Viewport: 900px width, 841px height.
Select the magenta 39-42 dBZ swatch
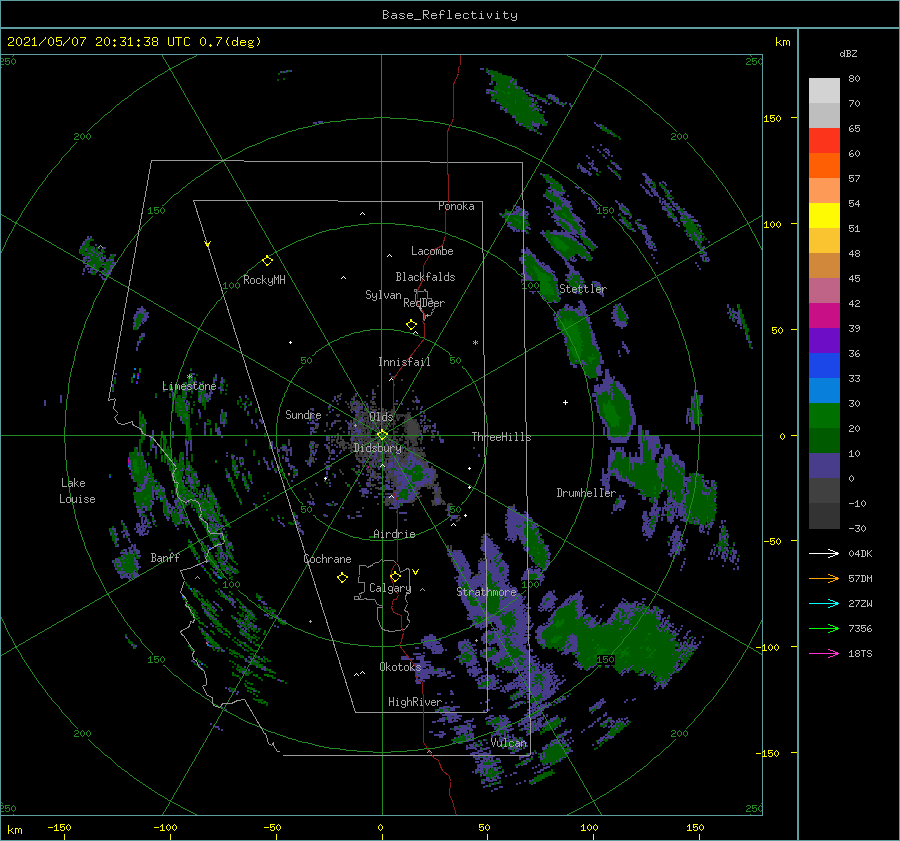[x=824, y=316]
